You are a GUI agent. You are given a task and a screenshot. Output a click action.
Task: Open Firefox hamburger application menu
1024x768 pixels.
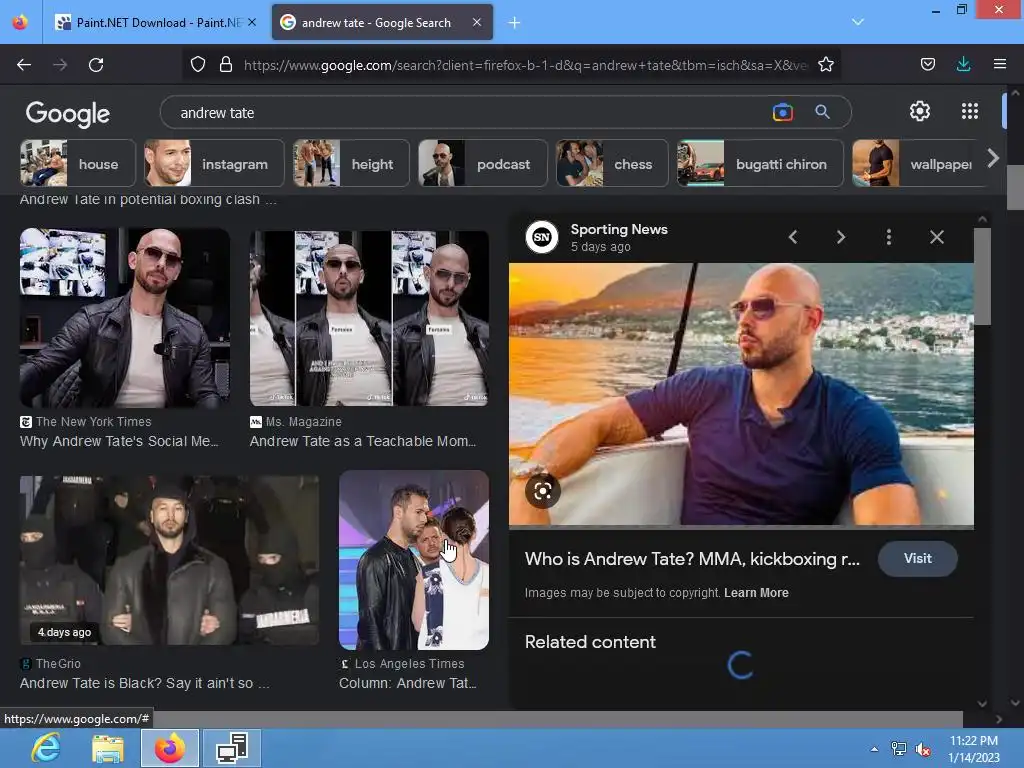pos(1000,64)
